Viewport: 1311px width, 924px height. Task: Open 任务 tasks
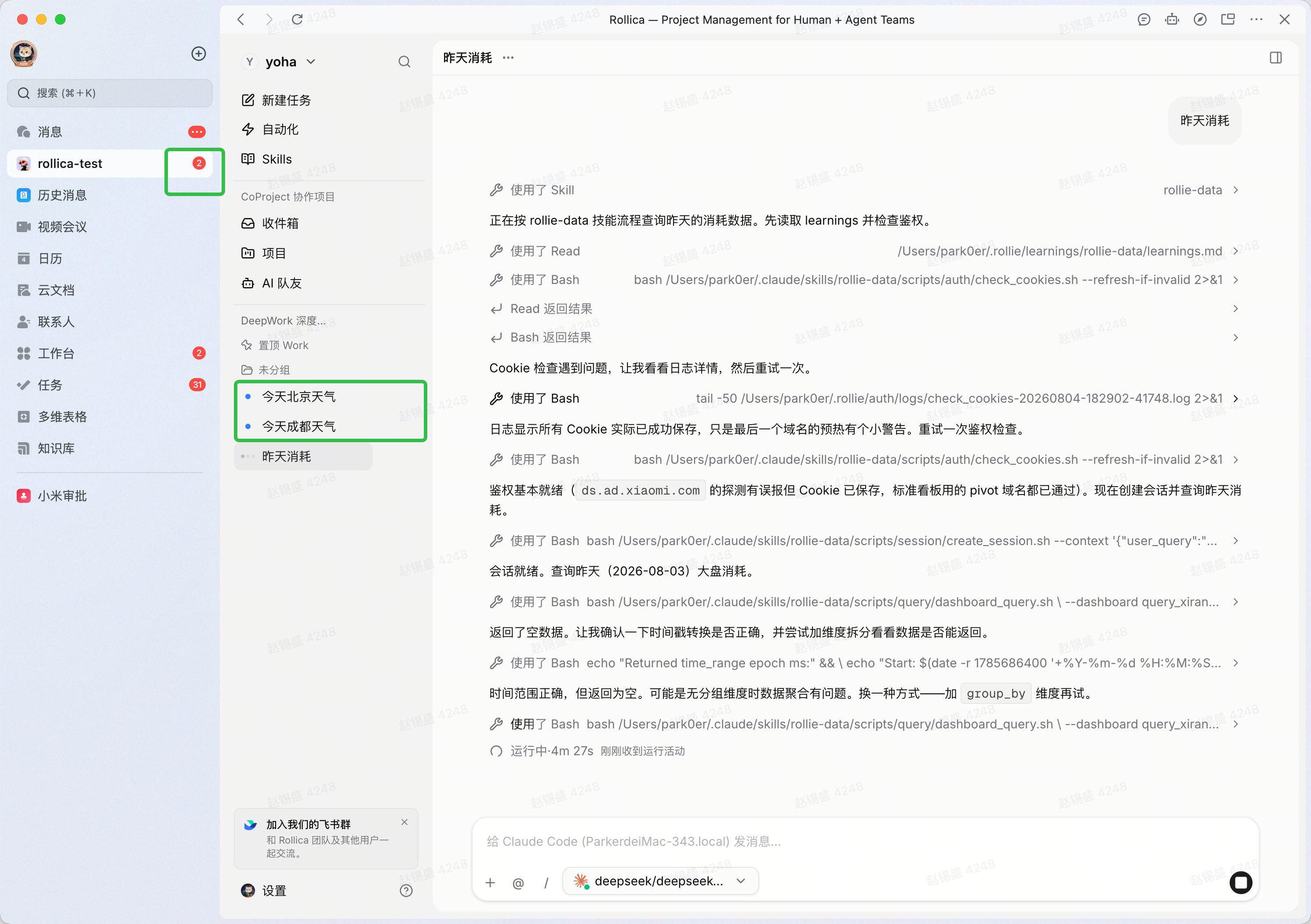click(x=109, y=385)
